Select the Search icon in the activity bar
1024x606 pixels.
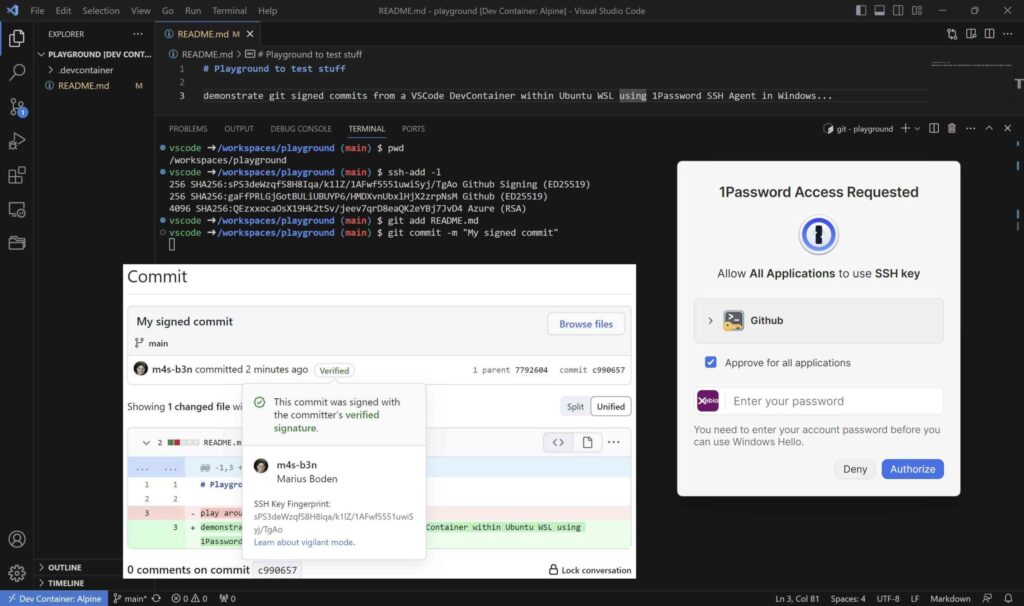[16, 71]
